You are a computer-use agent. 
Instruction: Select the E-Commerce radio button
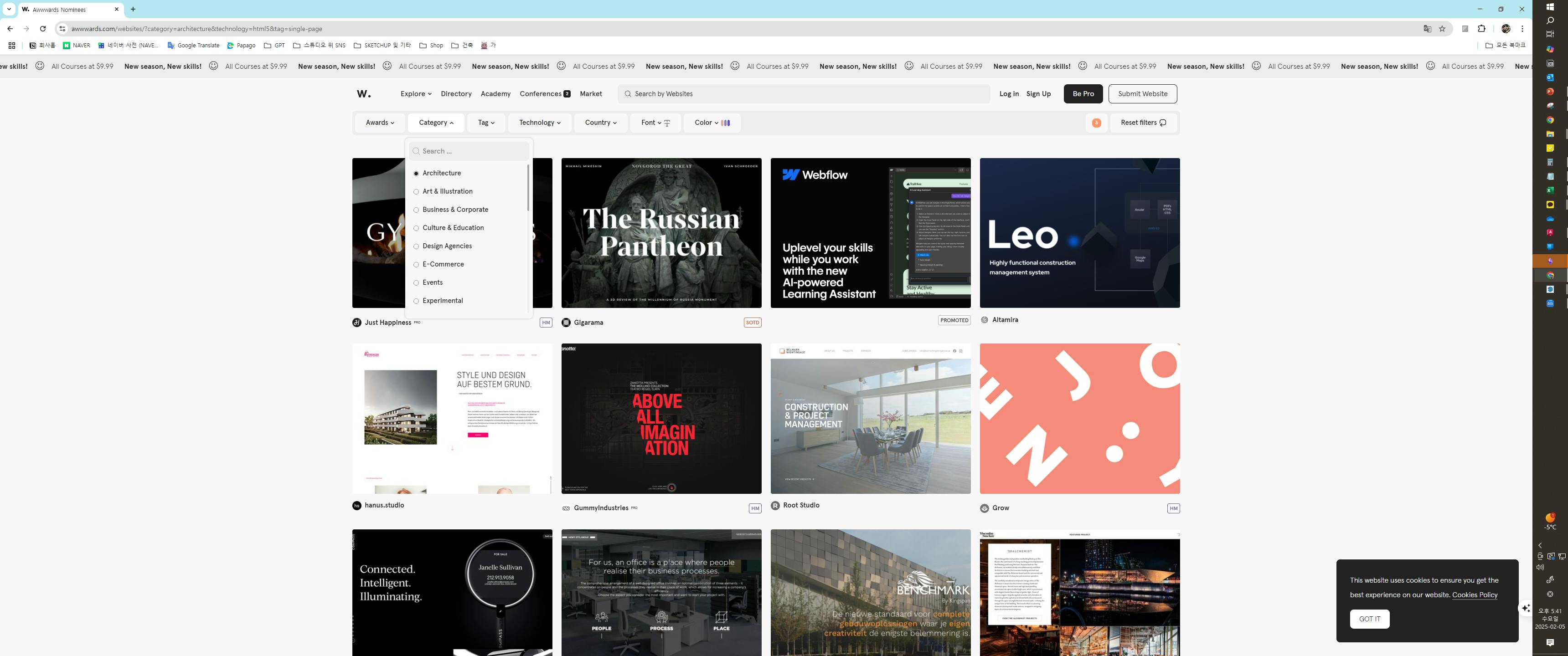[416, 265]
